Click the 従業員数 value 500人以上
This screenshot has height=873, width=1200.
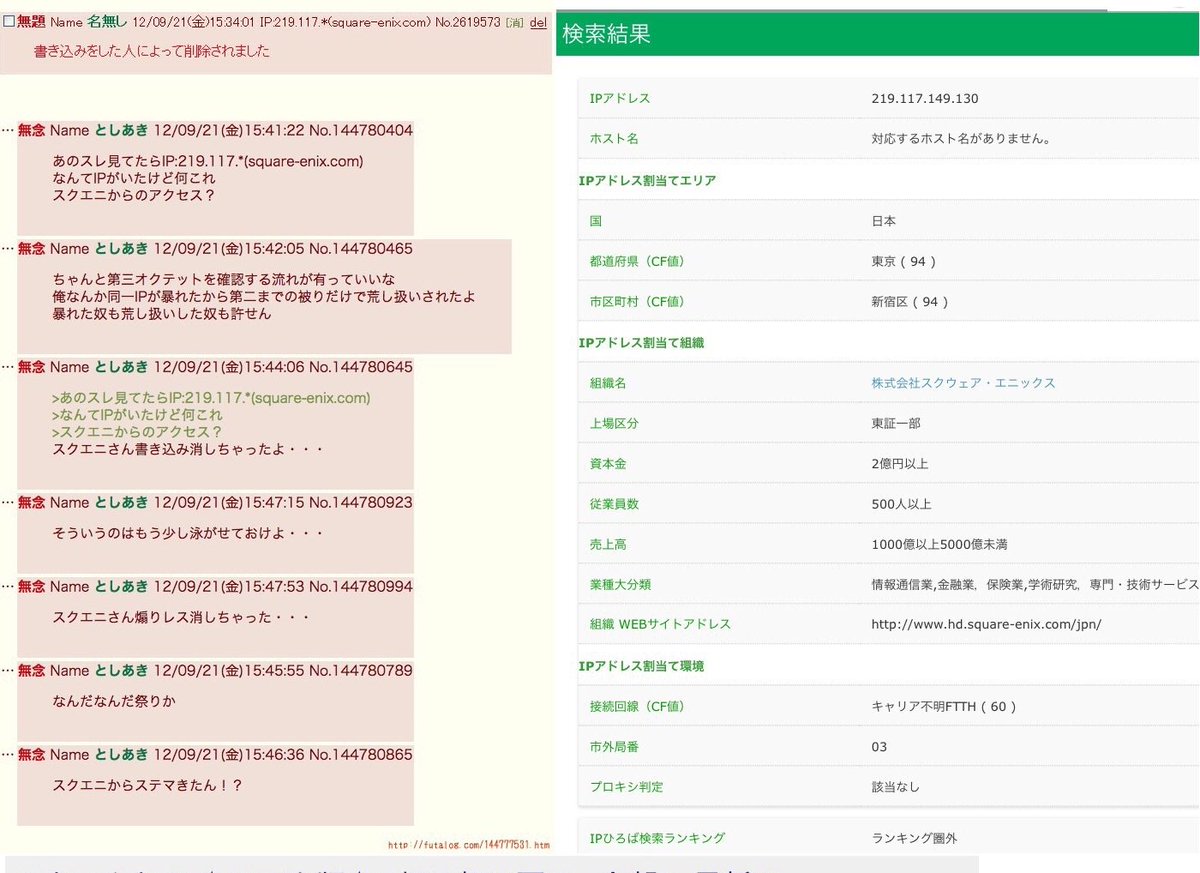tap(901, 504)
